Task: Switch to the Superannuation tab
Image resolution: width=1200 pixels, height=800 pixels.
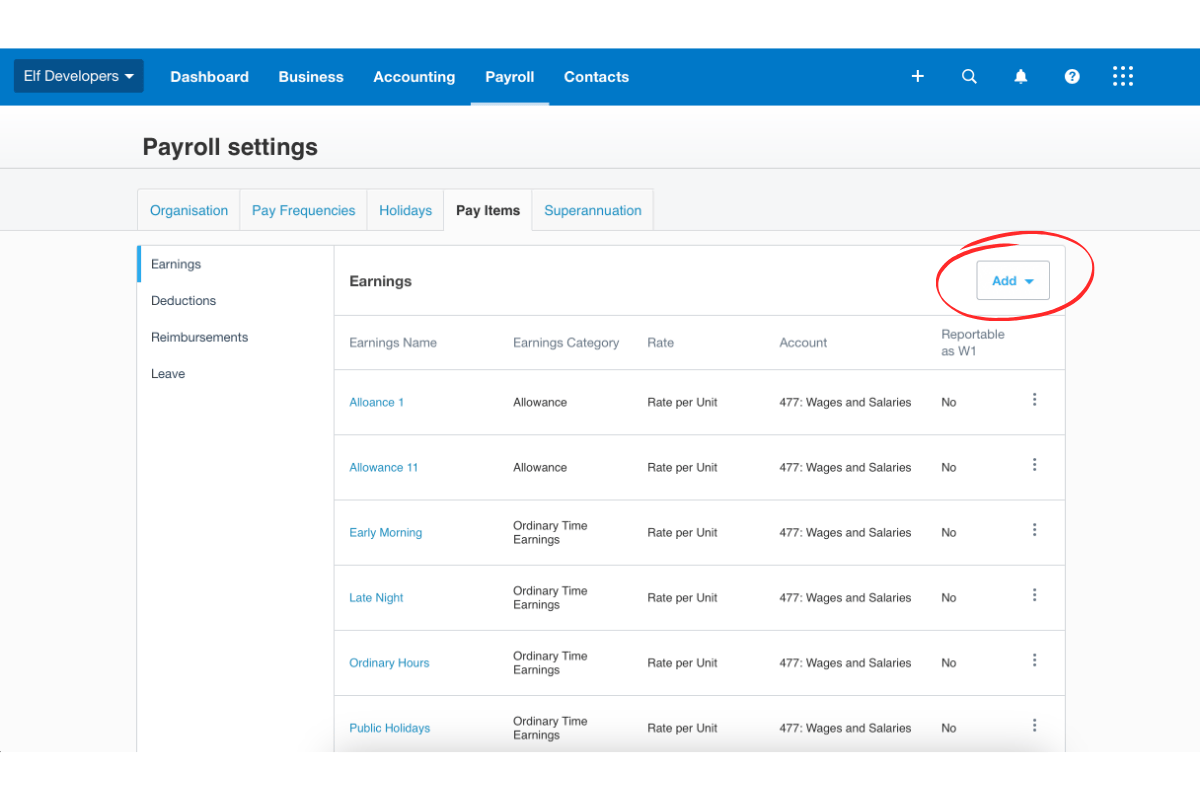Action: [592, 210]
